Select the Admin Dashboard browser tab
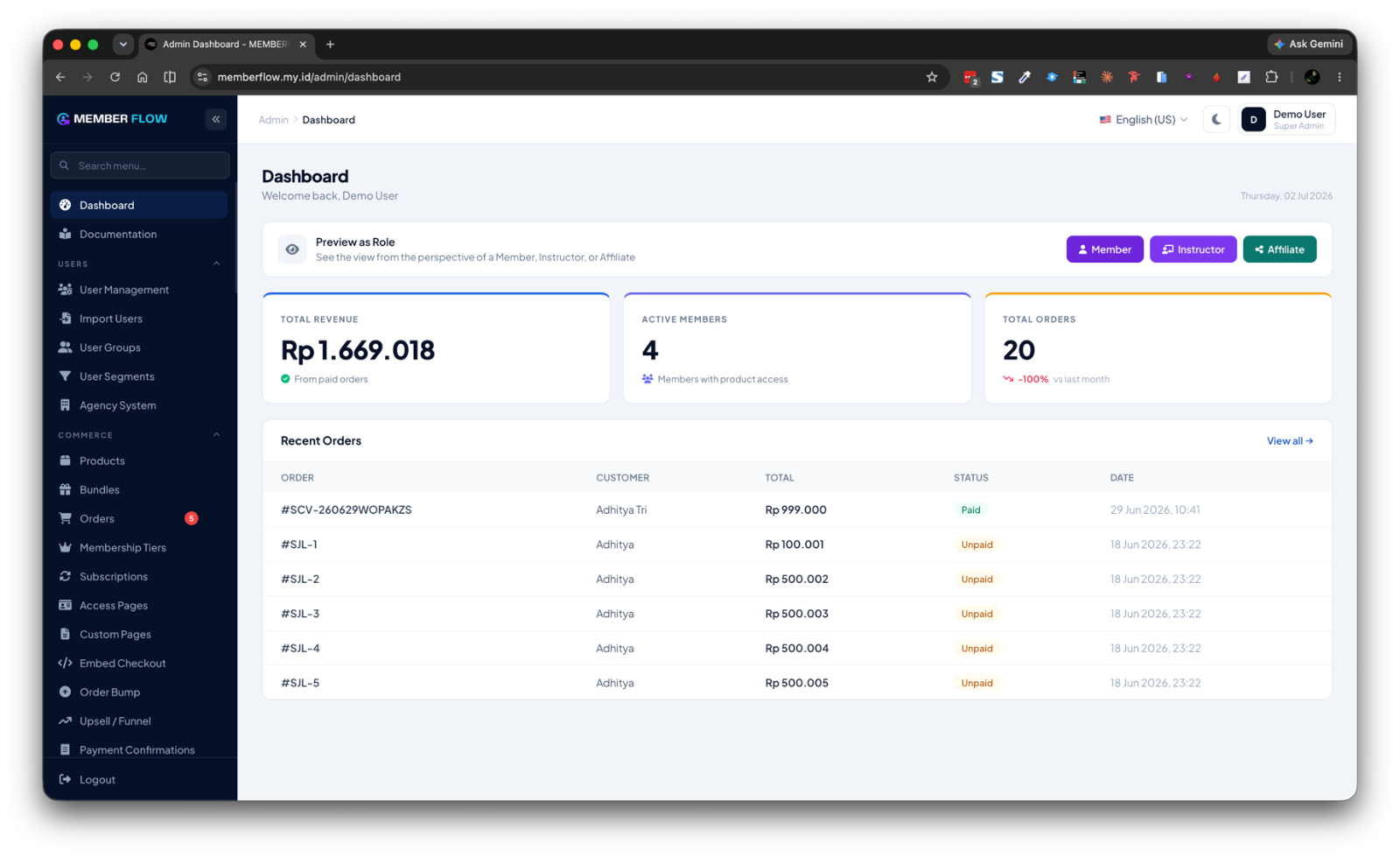 pyautogui.click(x=226, y=45)
